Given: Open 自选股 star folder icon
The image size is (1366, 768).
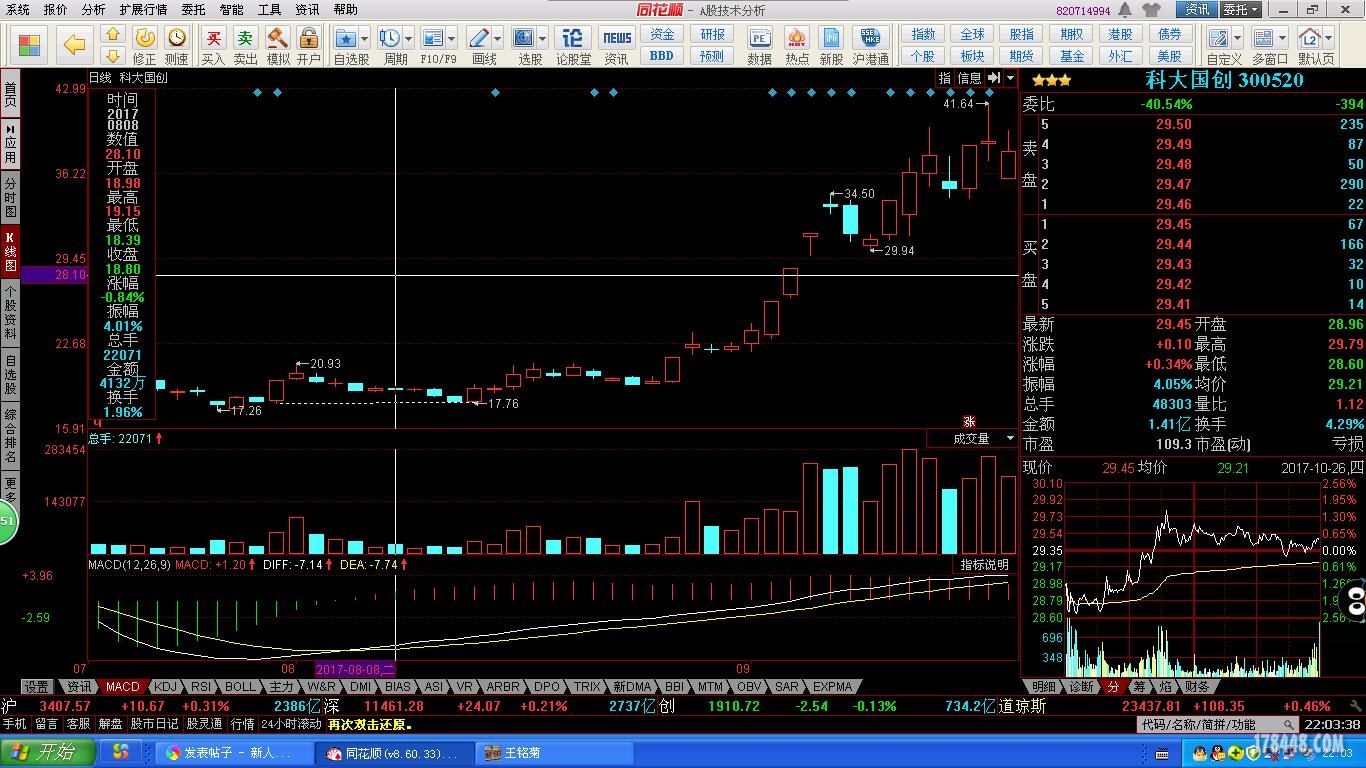Looking at the screenshot, I should click(346, 38).
